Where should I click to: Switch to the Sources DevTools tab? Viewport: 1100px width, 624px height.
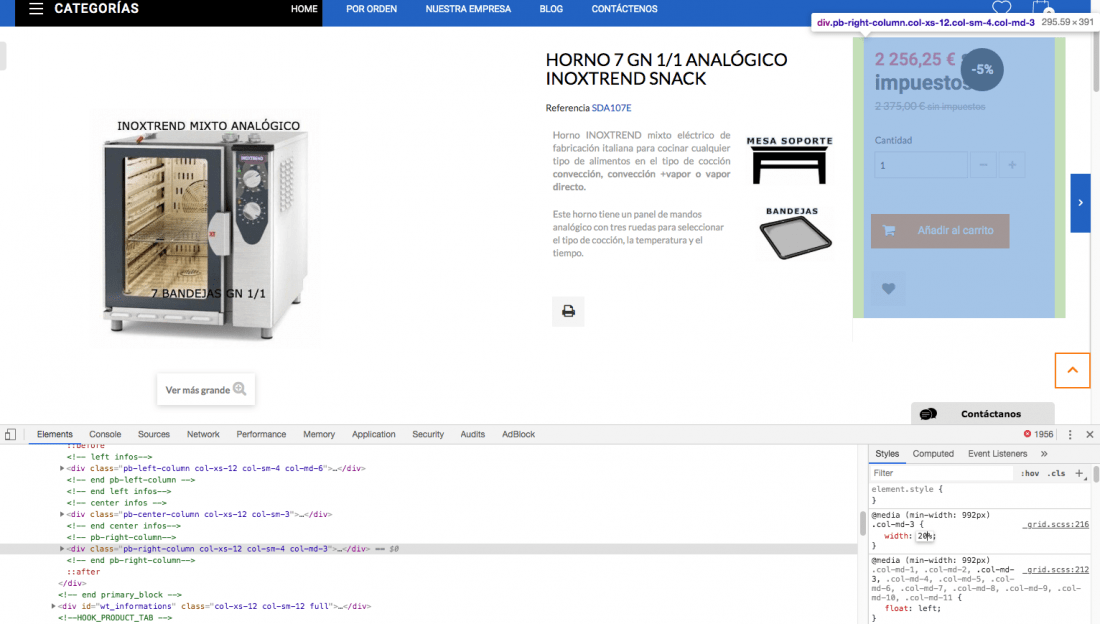154,434
